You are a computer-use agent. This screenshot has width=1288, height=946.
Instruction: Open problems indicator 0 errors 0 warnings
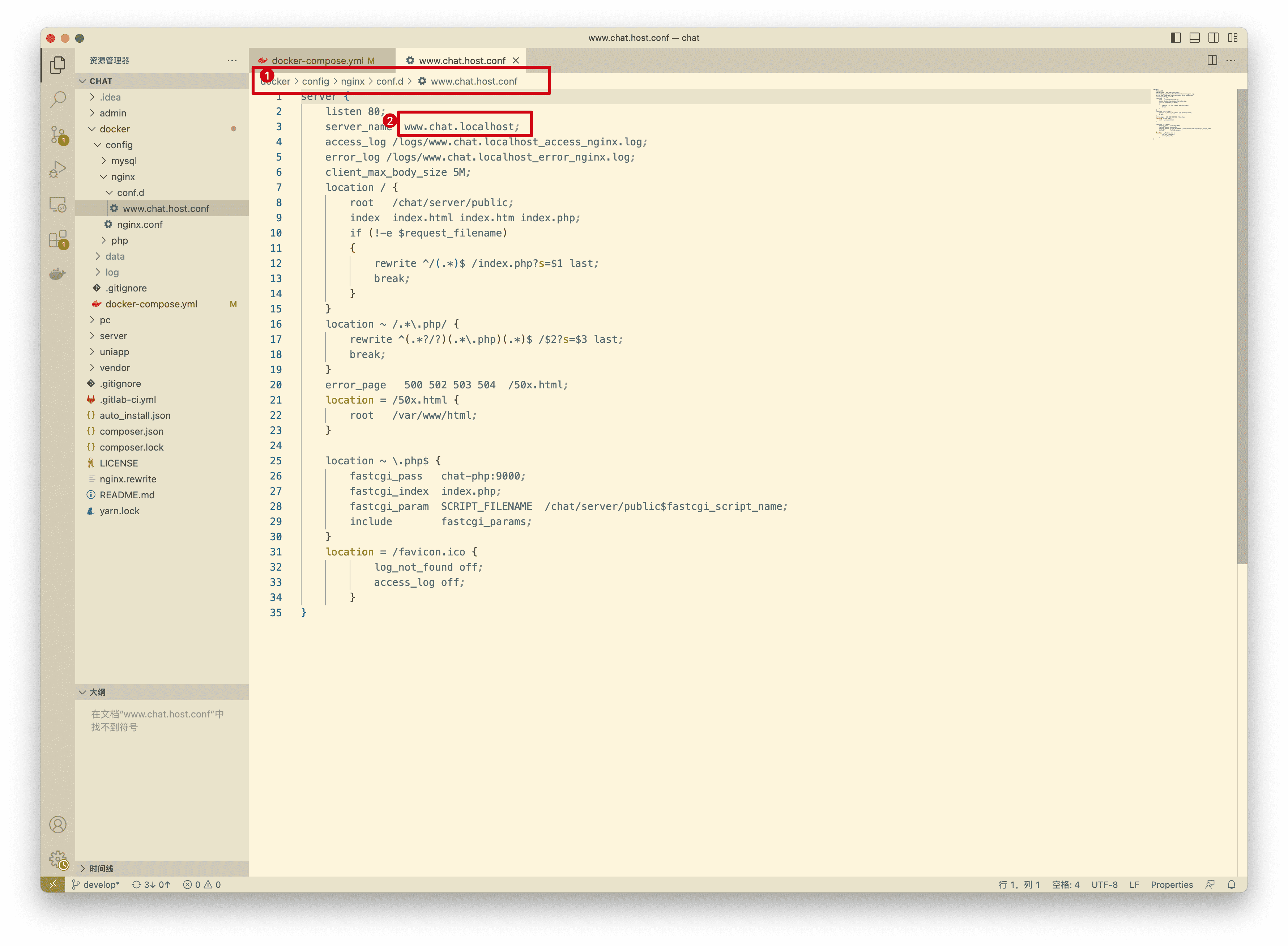click(x=202, y=885)
